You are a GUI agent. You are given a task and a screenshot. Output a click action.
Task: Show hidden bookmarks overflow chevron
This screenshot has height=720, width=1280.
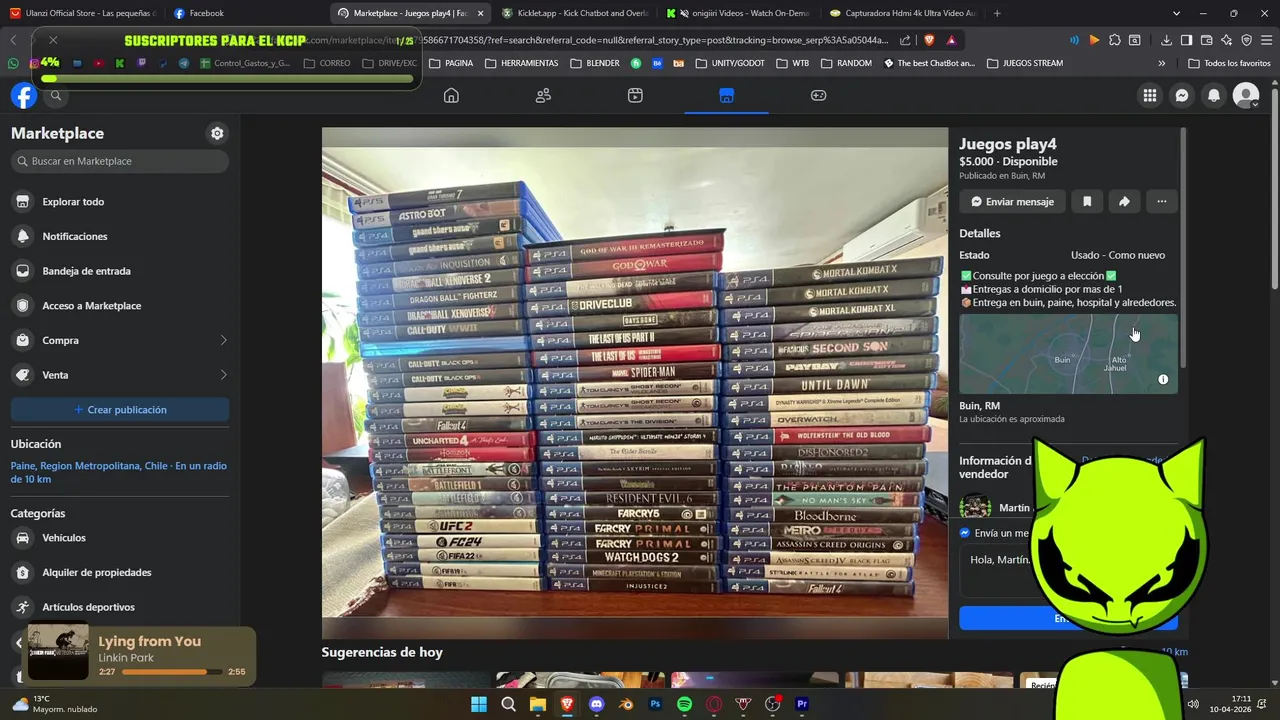pos(1161,63)
